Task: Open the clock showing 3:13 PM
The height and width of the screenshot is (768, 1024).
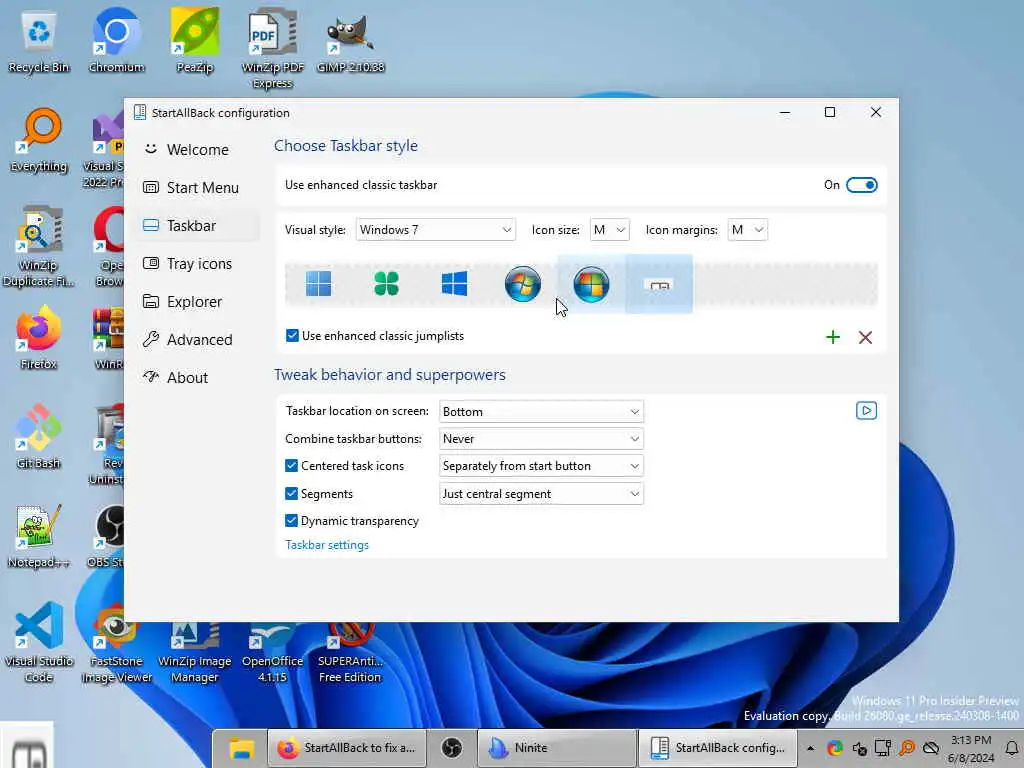Action: (x=971, y=749)
